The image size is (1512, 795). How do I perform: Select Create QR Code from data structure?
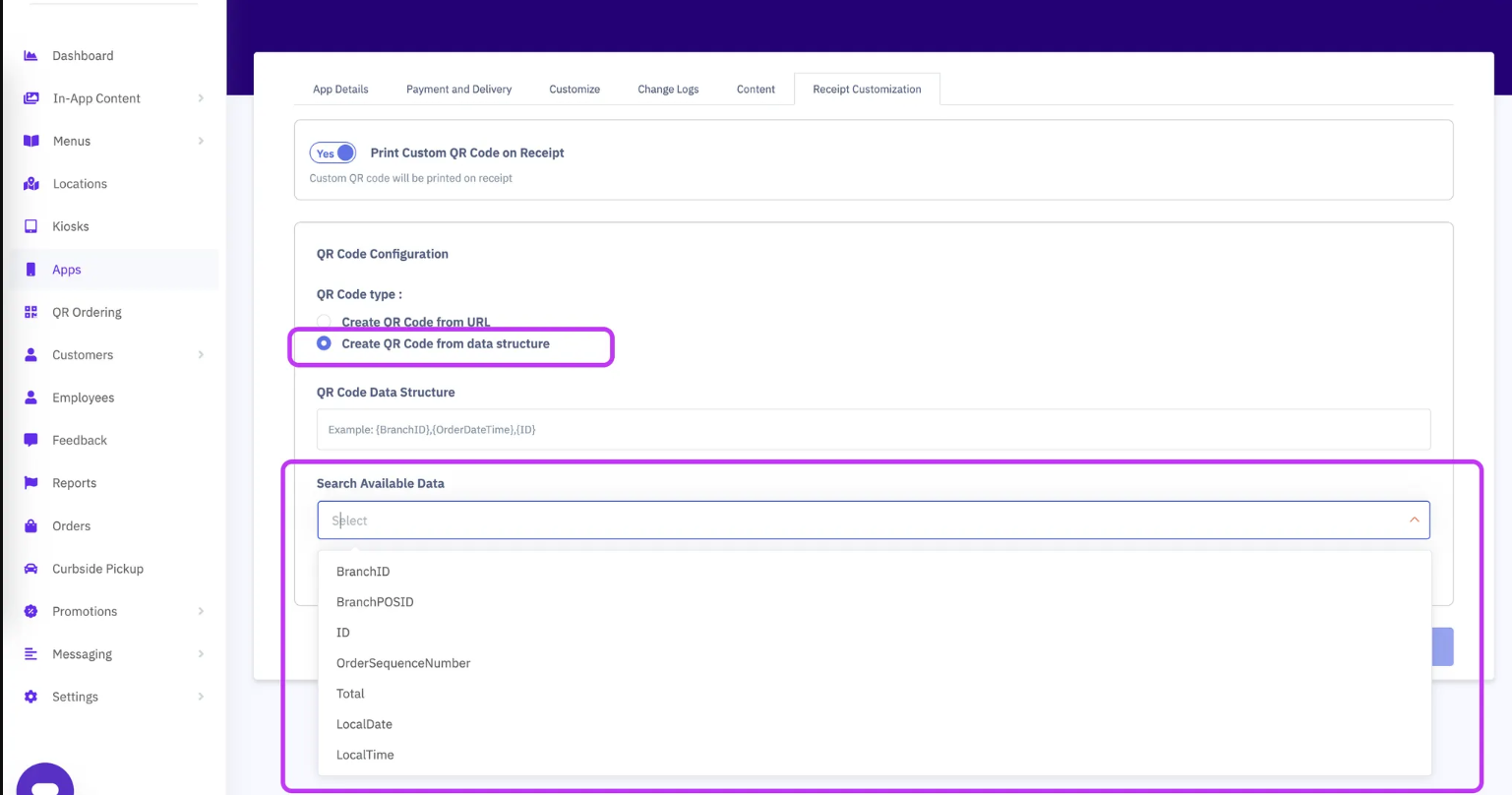[x=324, y=343]
